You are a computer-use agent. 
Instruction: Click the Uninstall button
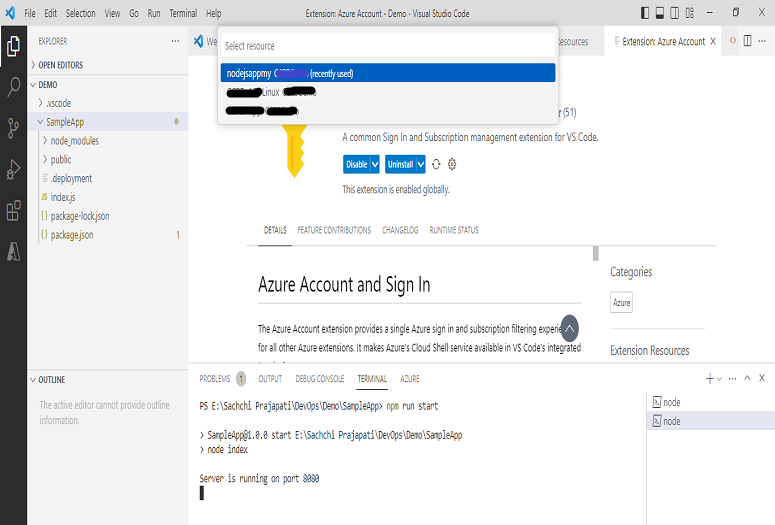[400, 164]
